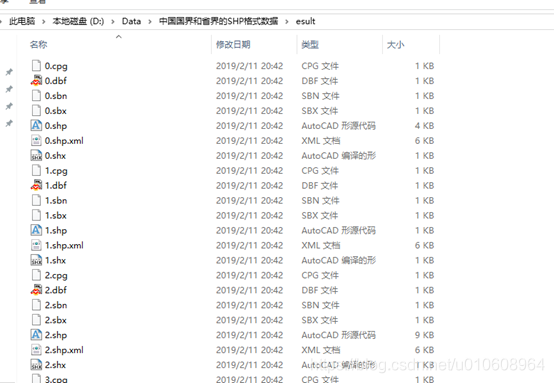Image resolution: width=554 pixels, height=383 pixels.
Task: Click the modified date of 0.cpg
Action: point(249,66)
